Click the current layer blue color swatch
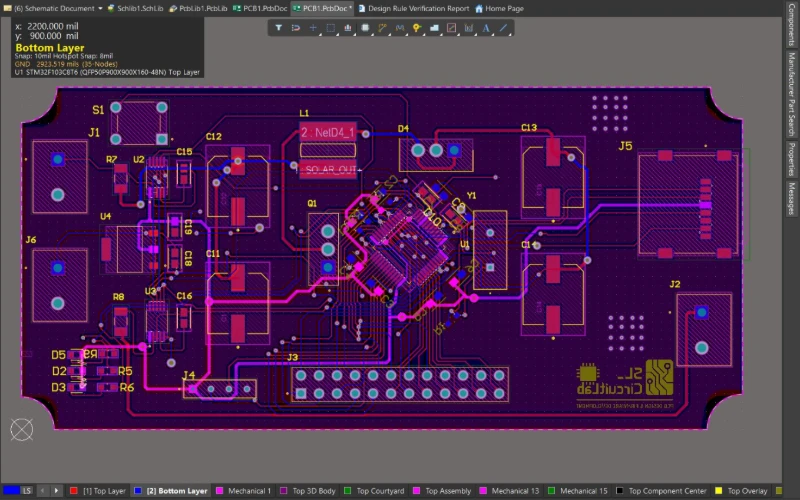The width and height of the screenshot is (800, 500). pos(11,491)
